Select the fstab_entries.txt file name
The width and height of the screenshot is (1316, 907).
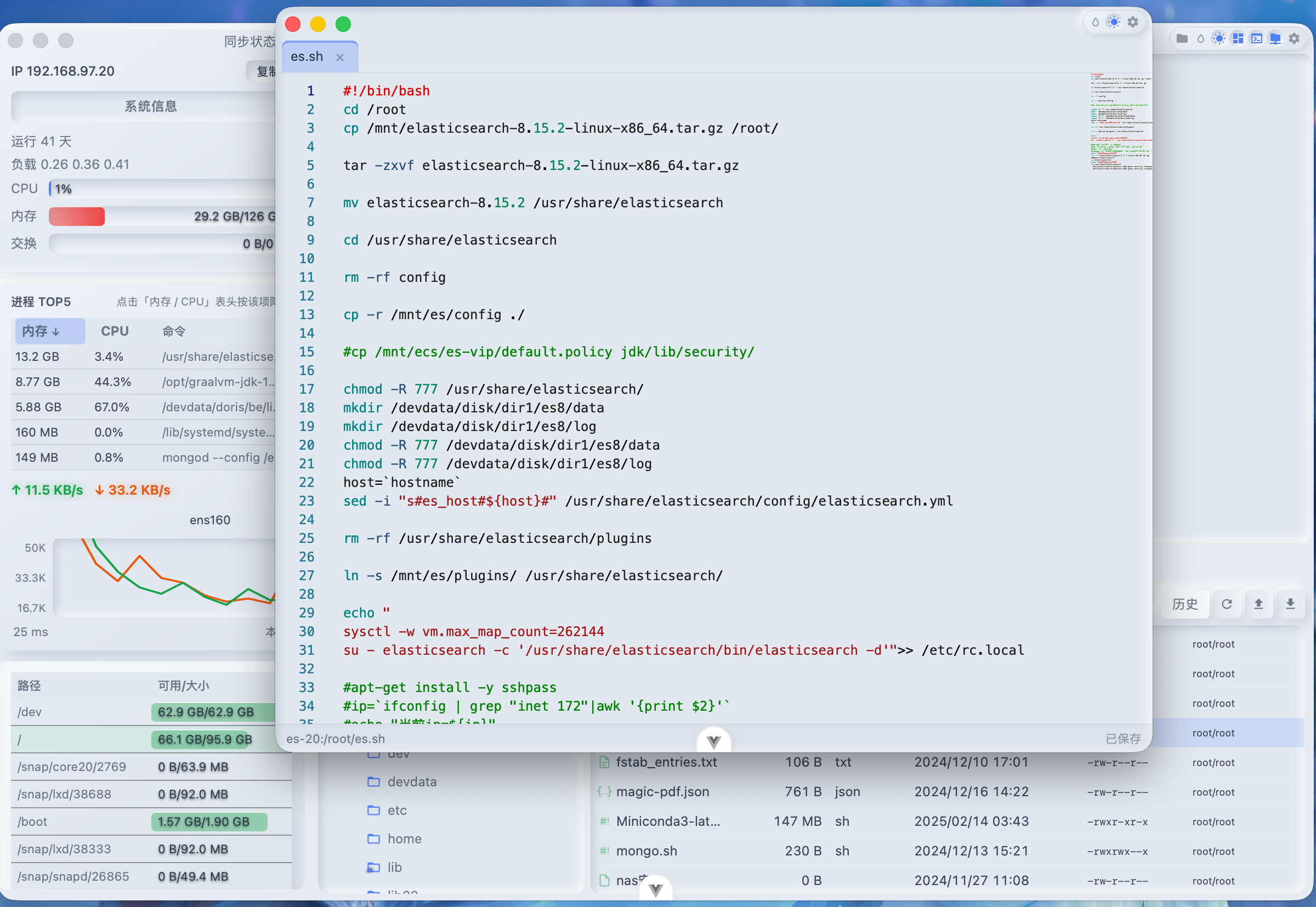pyautogui.click(x=667, y=762)
